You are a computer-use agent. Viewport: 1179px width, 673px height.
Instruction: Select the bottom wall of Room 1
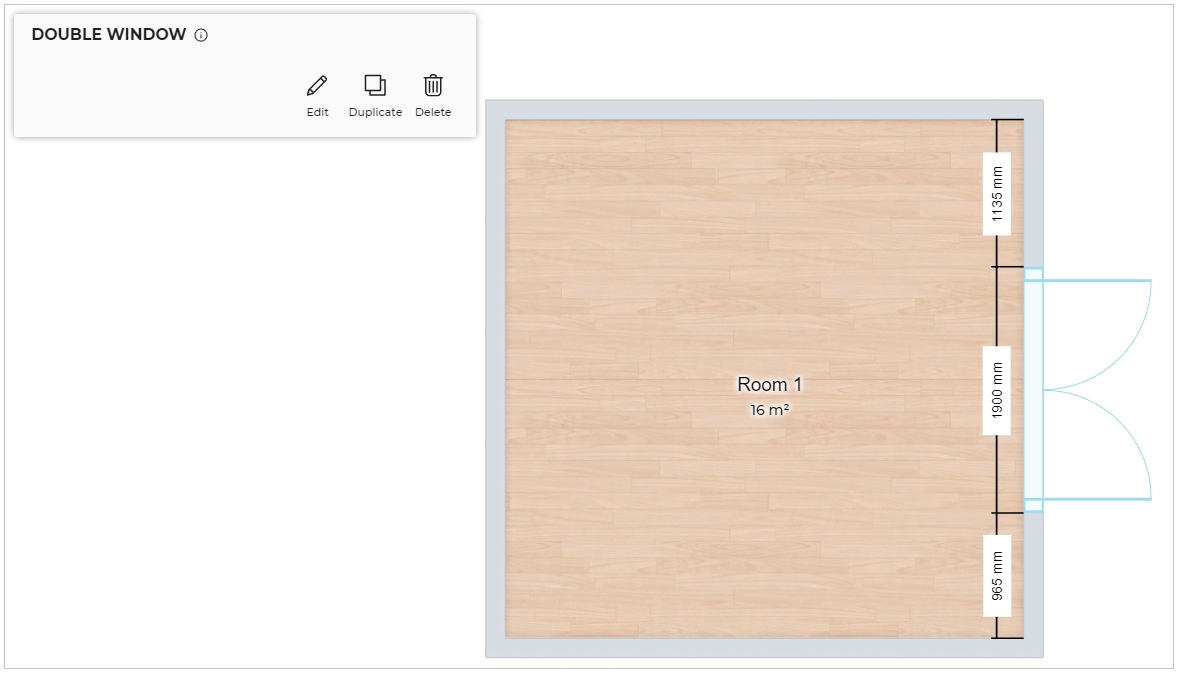click(x=760, y=648)
